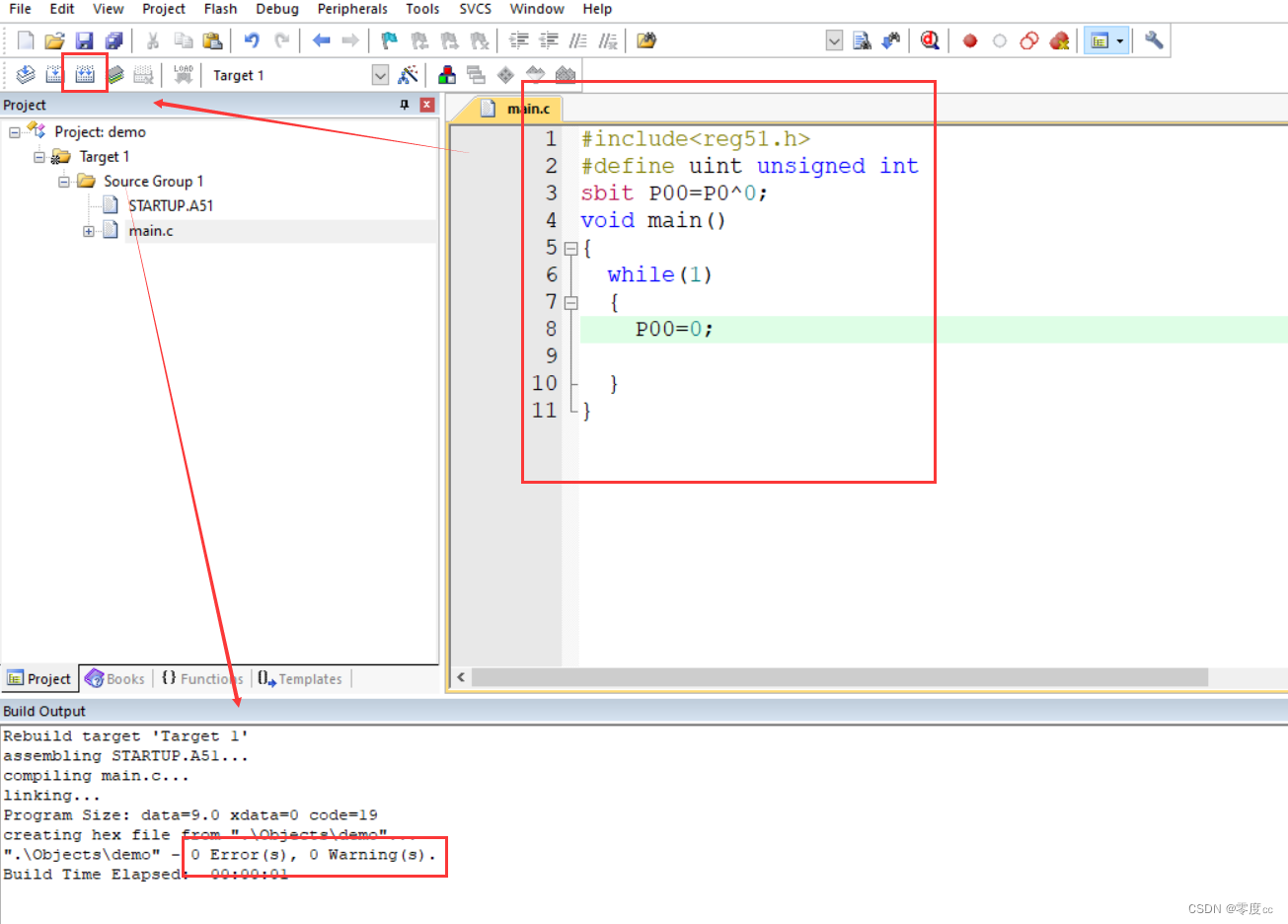Create a new file with the New icon

26,40
